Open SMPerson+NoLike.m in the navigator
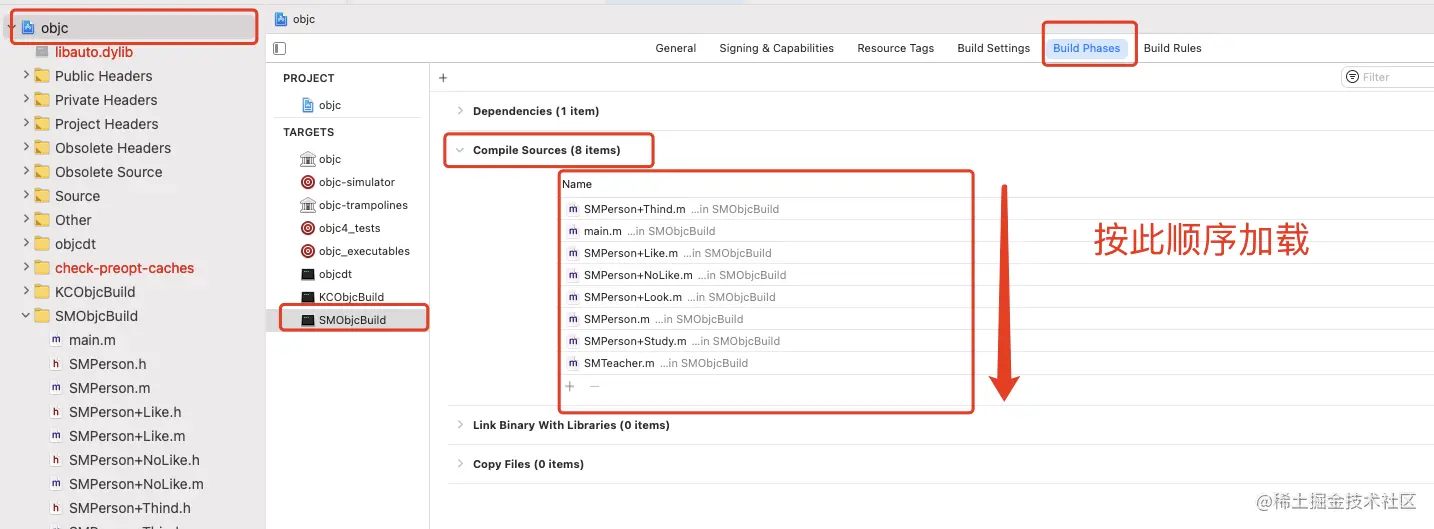Viewport: 1434px width, 529px height. click(x=136, y=484)
